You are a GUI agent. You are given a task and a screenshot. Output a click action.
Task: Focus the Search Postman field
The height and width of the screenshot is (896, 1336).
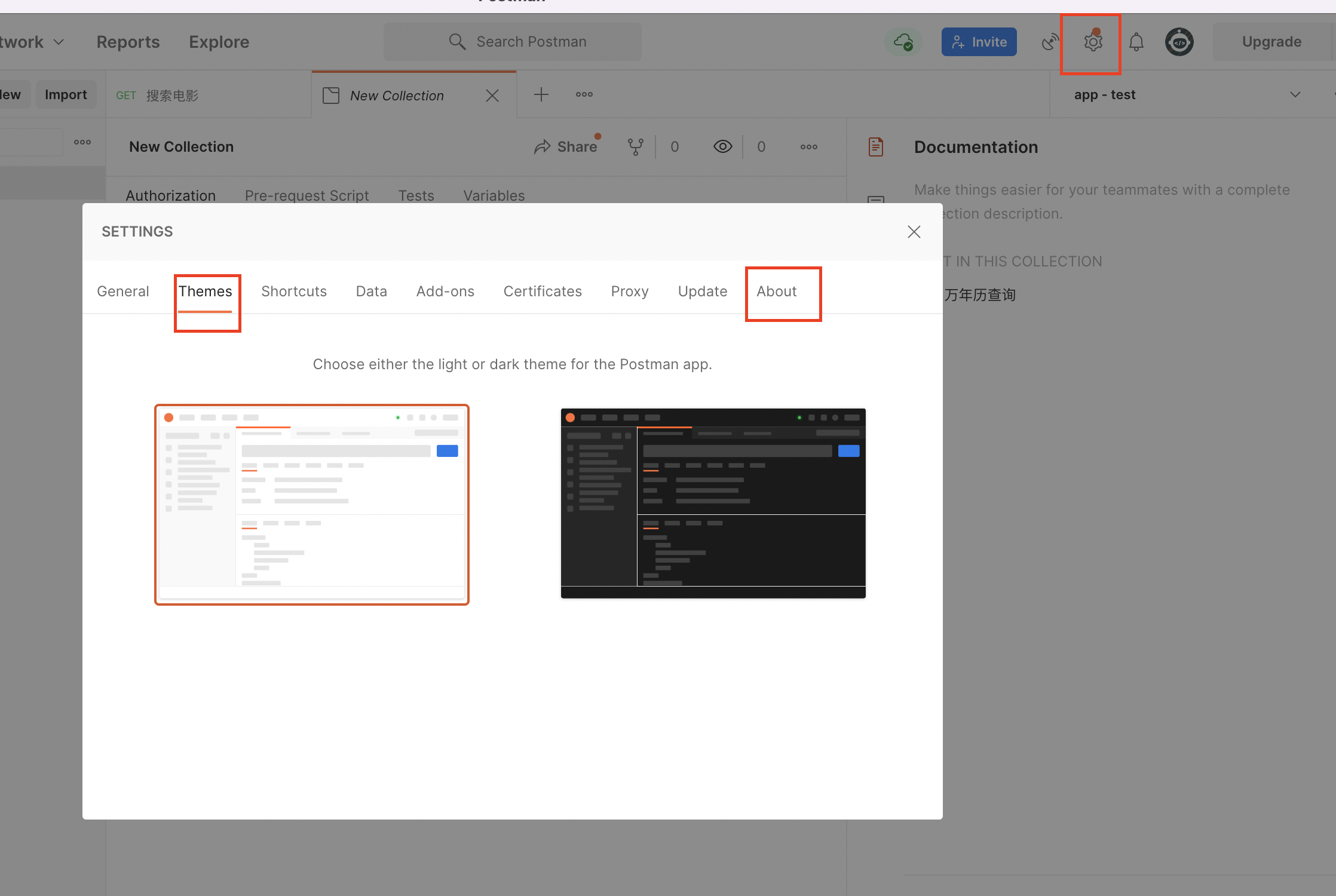pyautogui.click(x=513, y=42)
